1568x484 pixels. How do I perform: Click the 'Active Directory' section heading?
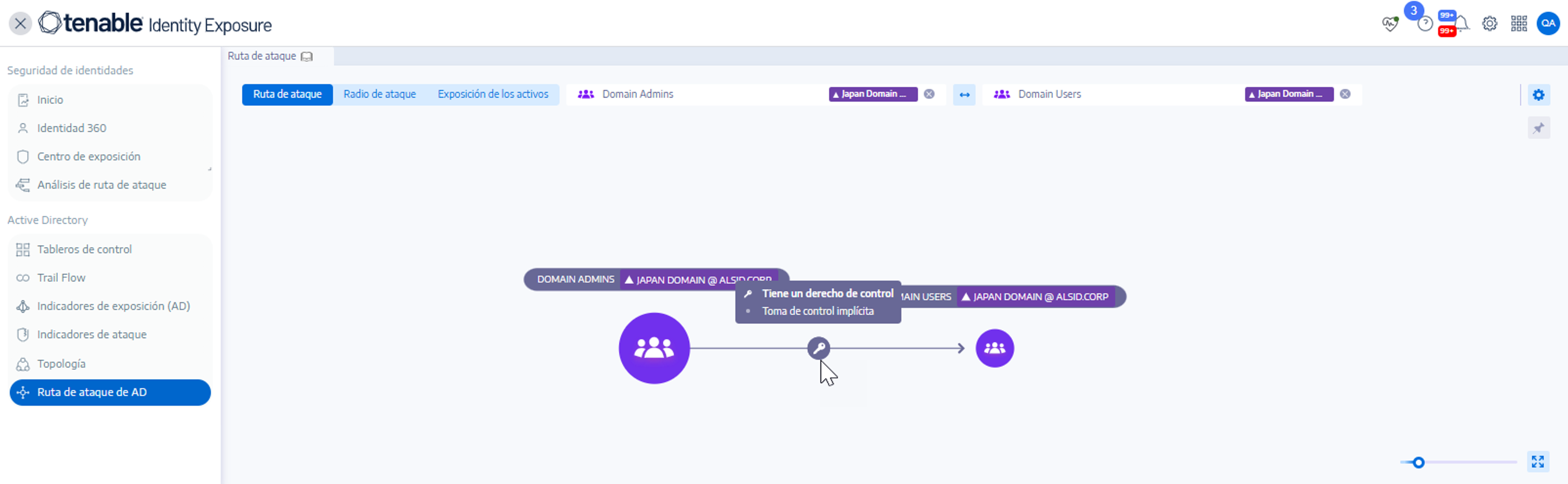point(47,220)
